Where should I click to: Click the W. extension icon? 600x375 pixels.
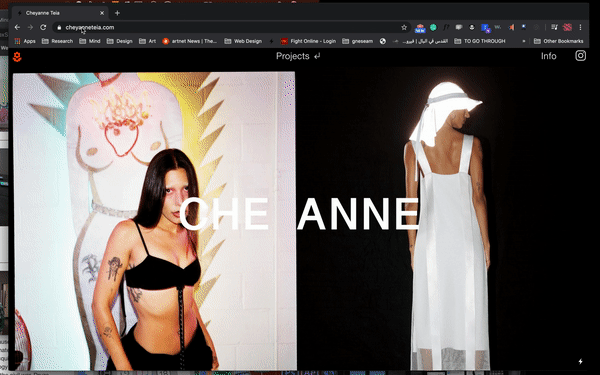pos(498,27)
